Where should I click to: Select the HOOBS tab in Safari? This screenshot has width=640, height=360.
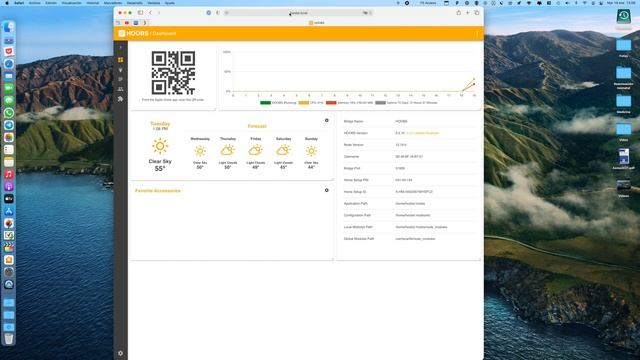pyautogui.click(x=316, y=23)
